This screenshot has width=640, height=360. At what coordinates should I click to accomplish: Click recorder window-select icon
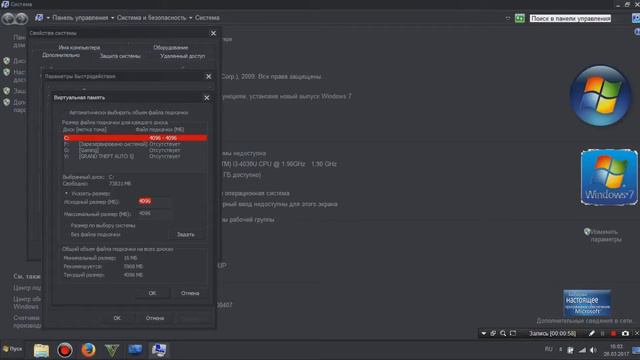pos(493,333)
